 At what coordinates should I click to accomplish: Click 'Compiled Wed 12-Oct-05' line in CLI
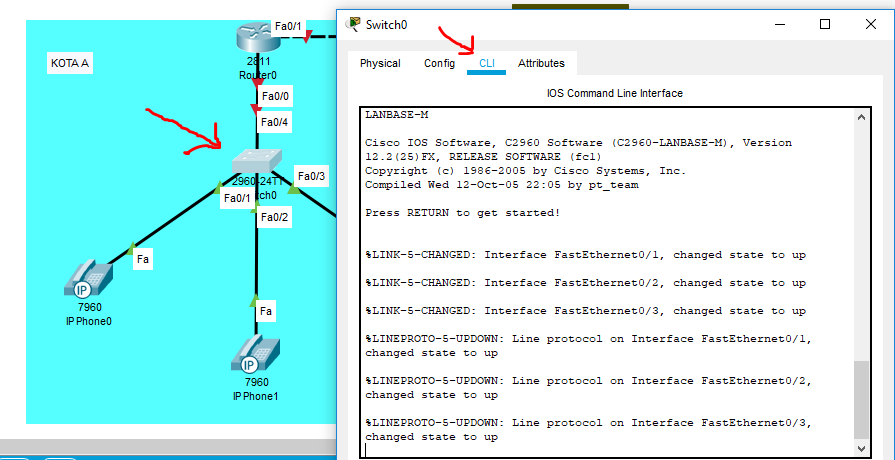[502, 185]
